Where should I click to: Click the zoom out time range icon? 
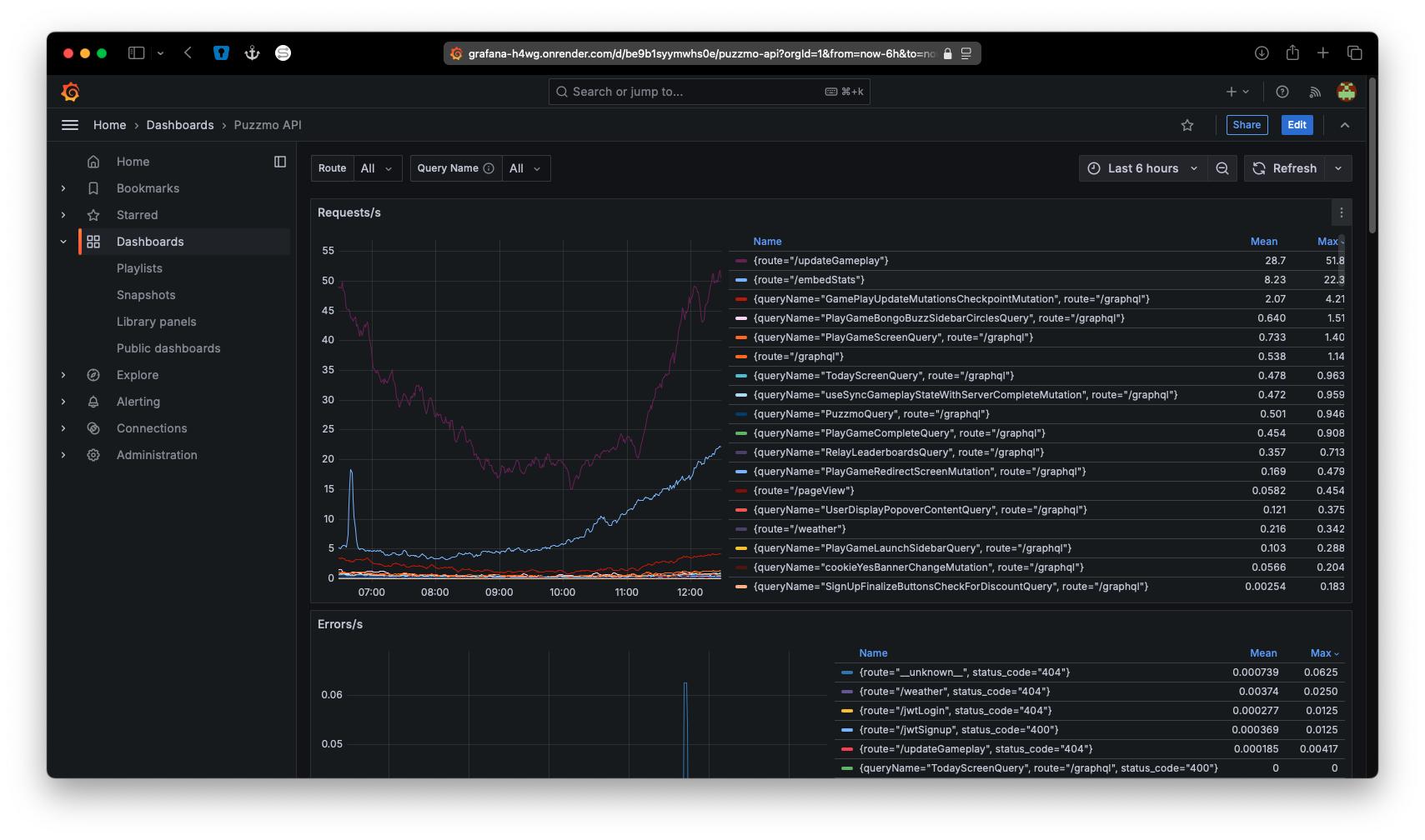pyautogui.click(x=1222, y=168)
